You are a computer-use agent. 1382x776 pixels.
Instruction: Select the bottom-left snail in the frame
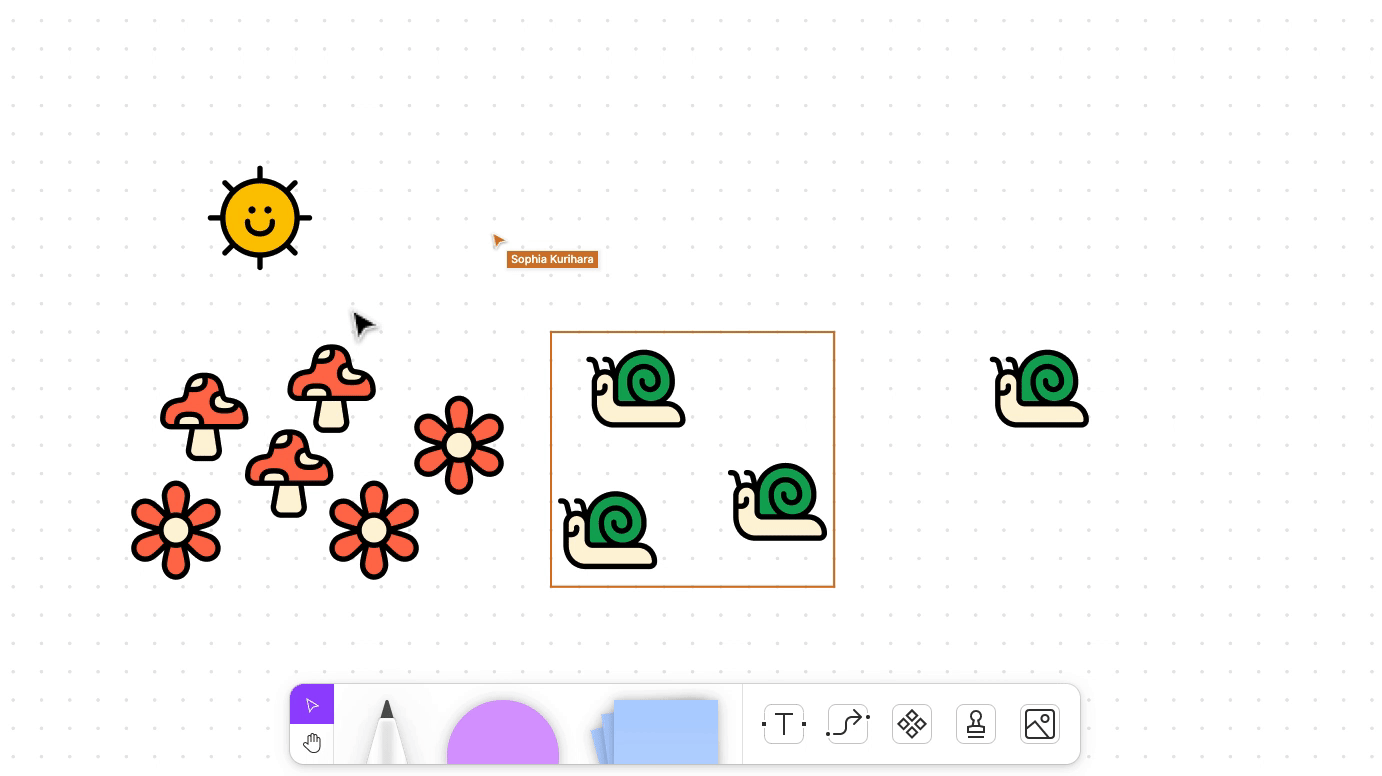coord(608,530)
